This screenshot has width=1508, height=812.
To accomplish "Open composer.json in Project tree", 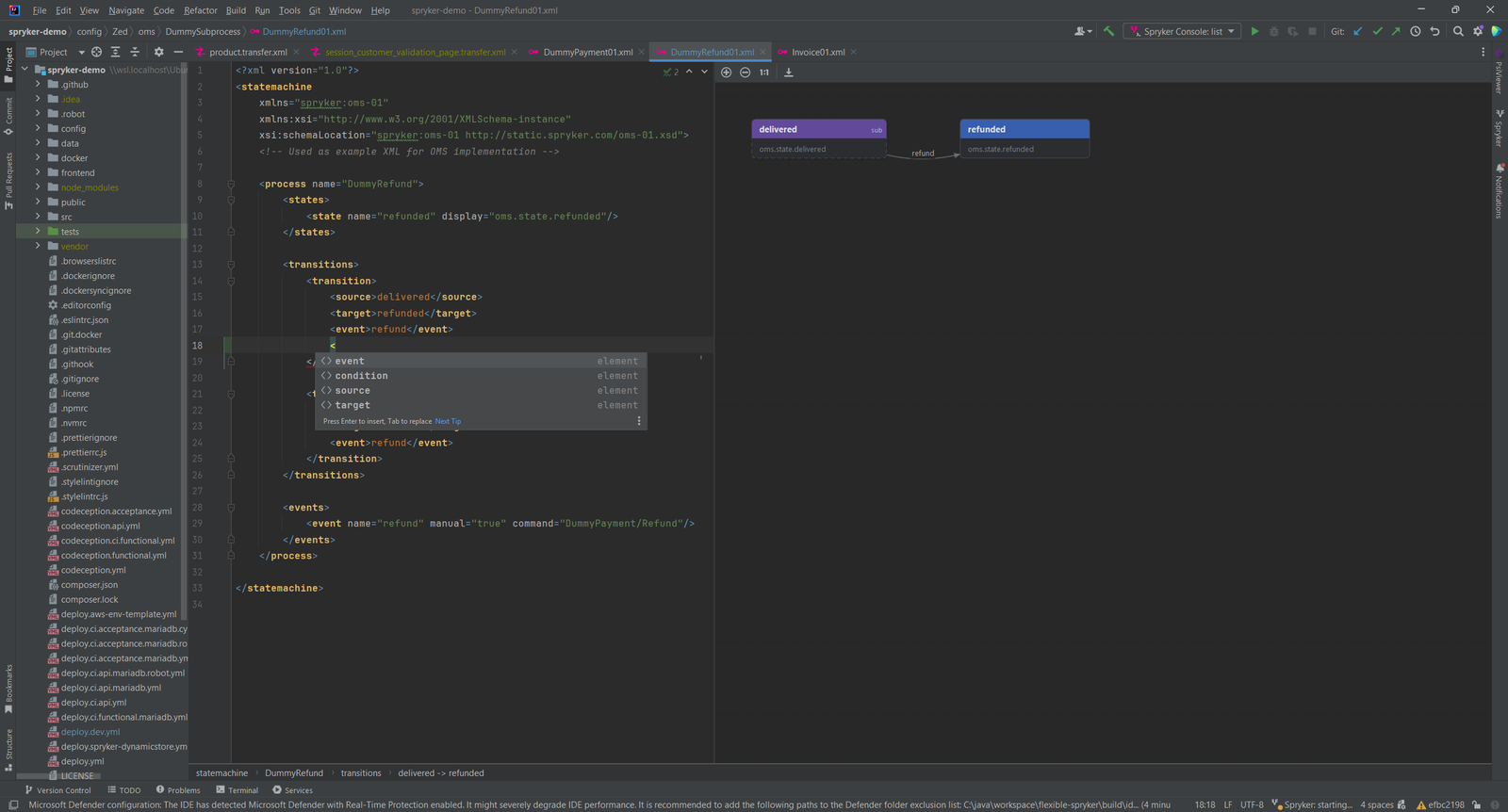I will point(90,585).
